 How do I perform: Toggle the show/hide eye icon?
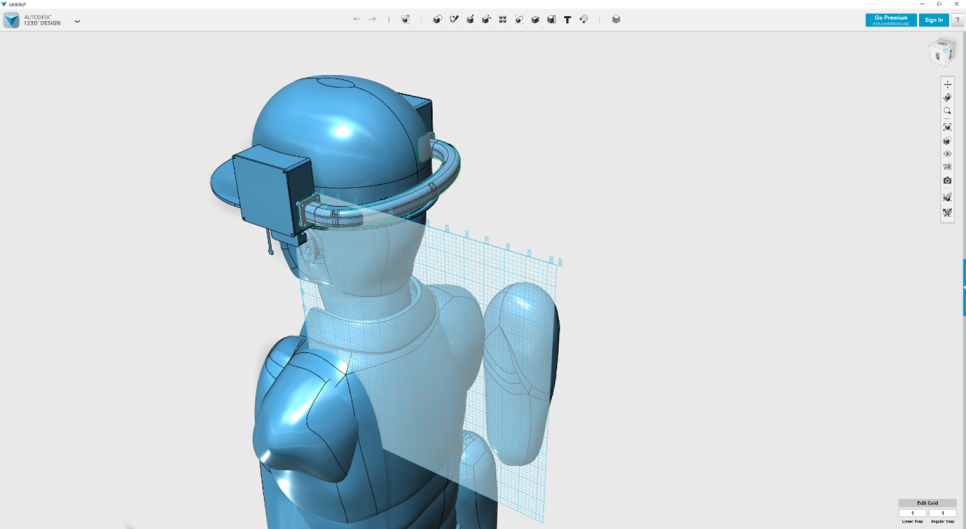point(947,154)
